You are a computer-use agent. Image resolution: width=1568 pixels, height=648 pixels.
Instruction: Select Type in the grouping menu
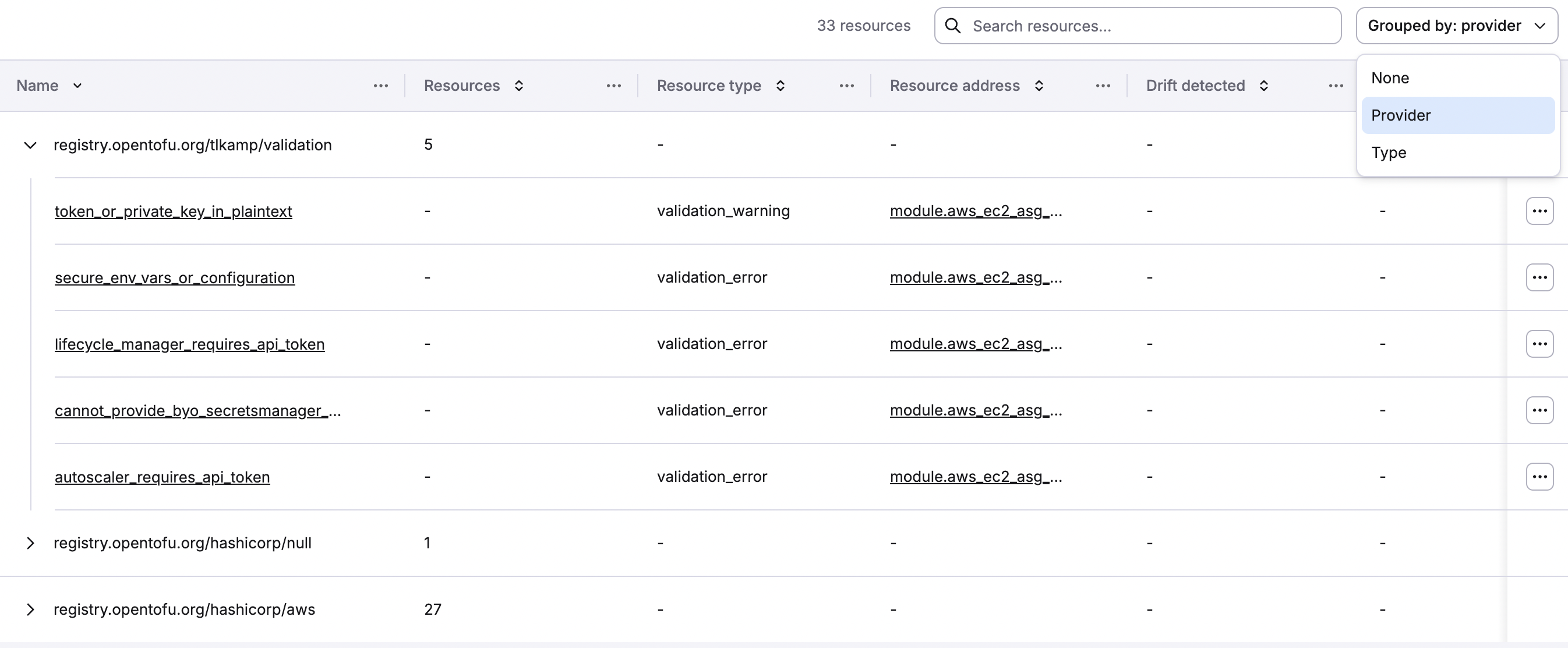pos(1390,152)
